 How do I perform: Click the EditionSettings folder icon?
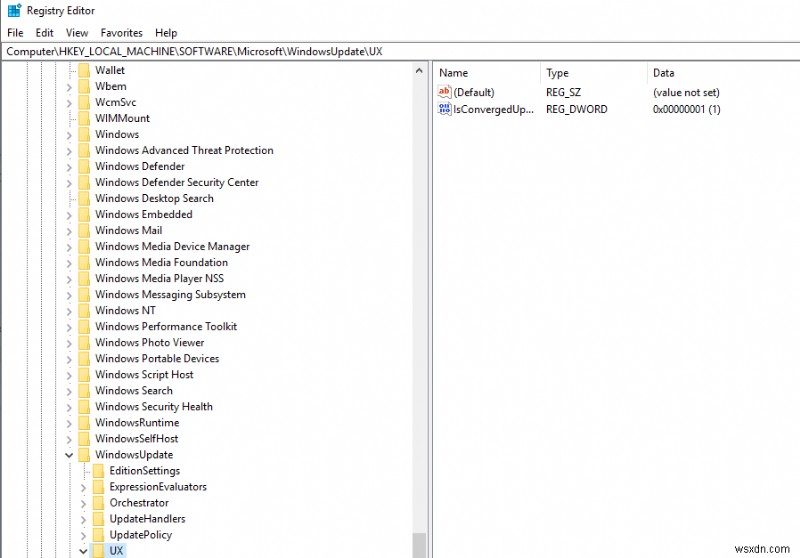tap(98, 470)
